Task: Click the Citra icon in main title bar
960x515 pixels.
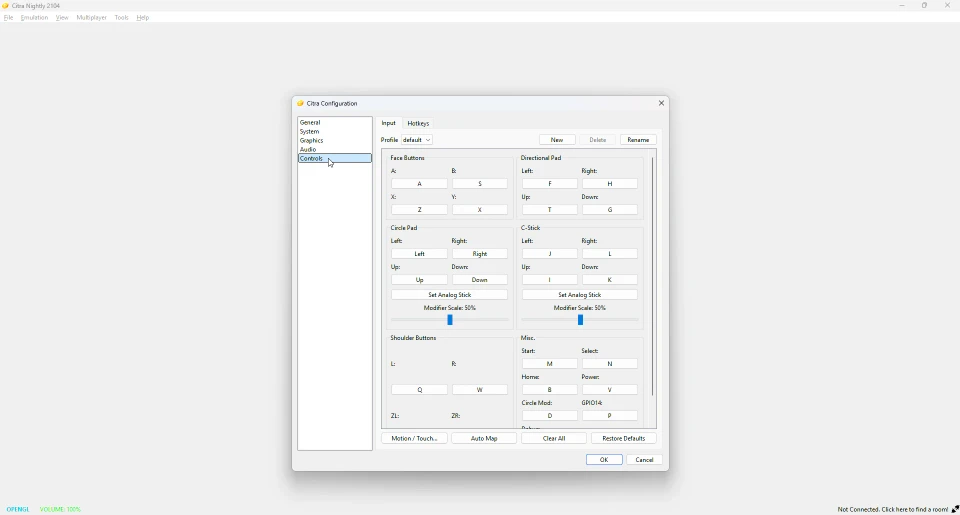Action: tap(6, 6)
